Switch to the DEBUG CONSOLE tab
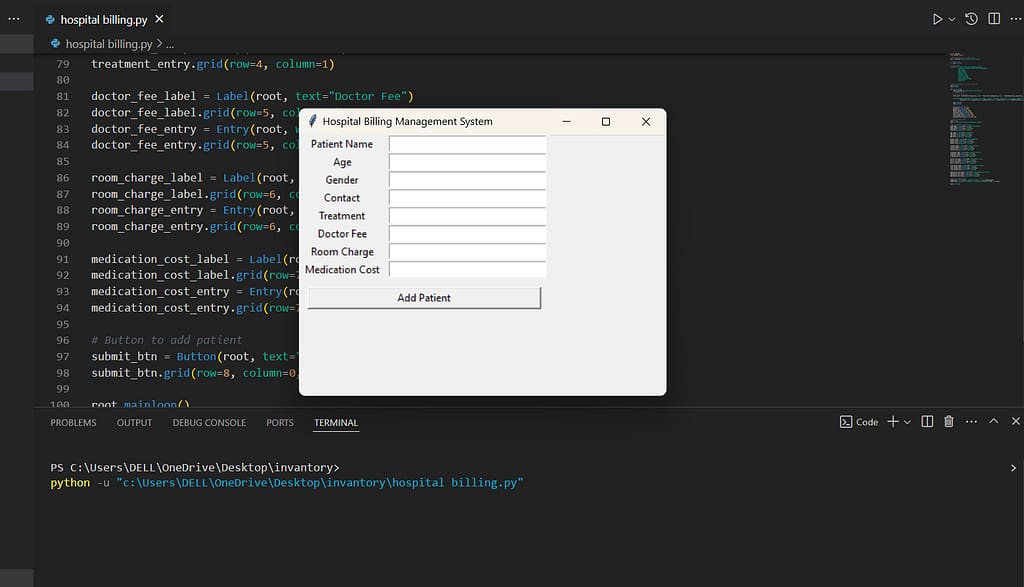Screen dimensions: 1024x587 tap(209, 423)
